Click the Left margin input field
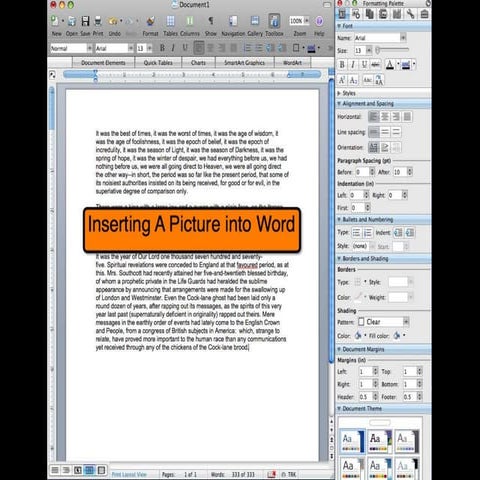This screenshot has height=480, width=480. [x=365, y=371]
